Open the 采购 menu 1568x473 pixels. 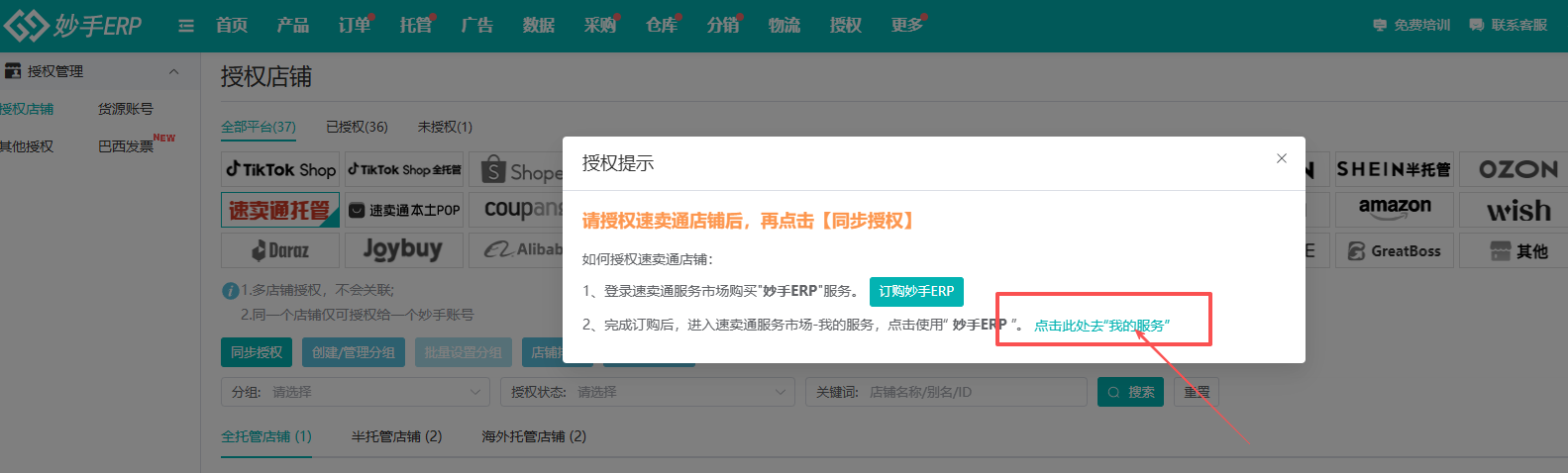click(600, 26)
